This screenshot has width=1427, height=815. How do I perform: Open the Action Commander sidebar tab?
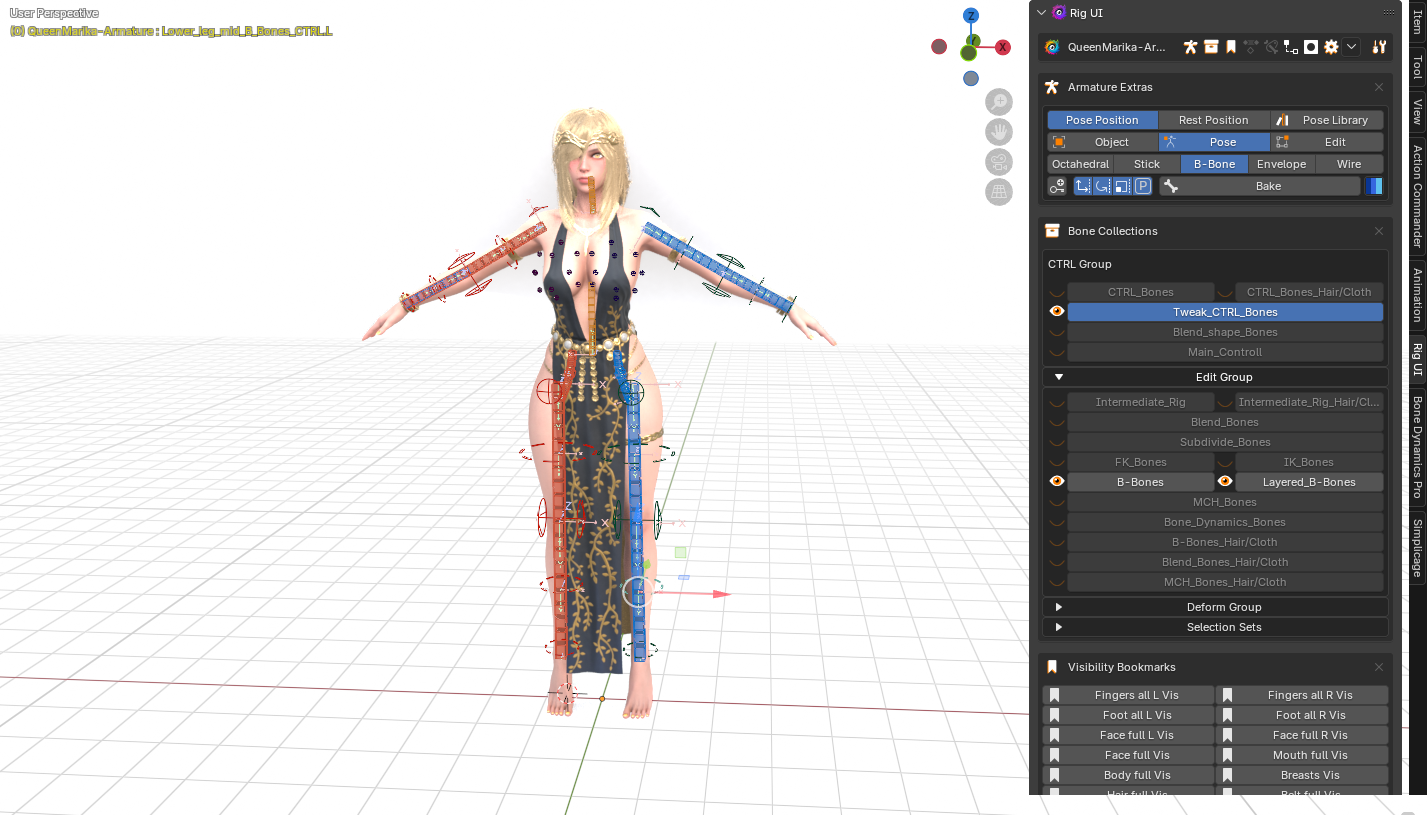click(x=1416, y=196)
